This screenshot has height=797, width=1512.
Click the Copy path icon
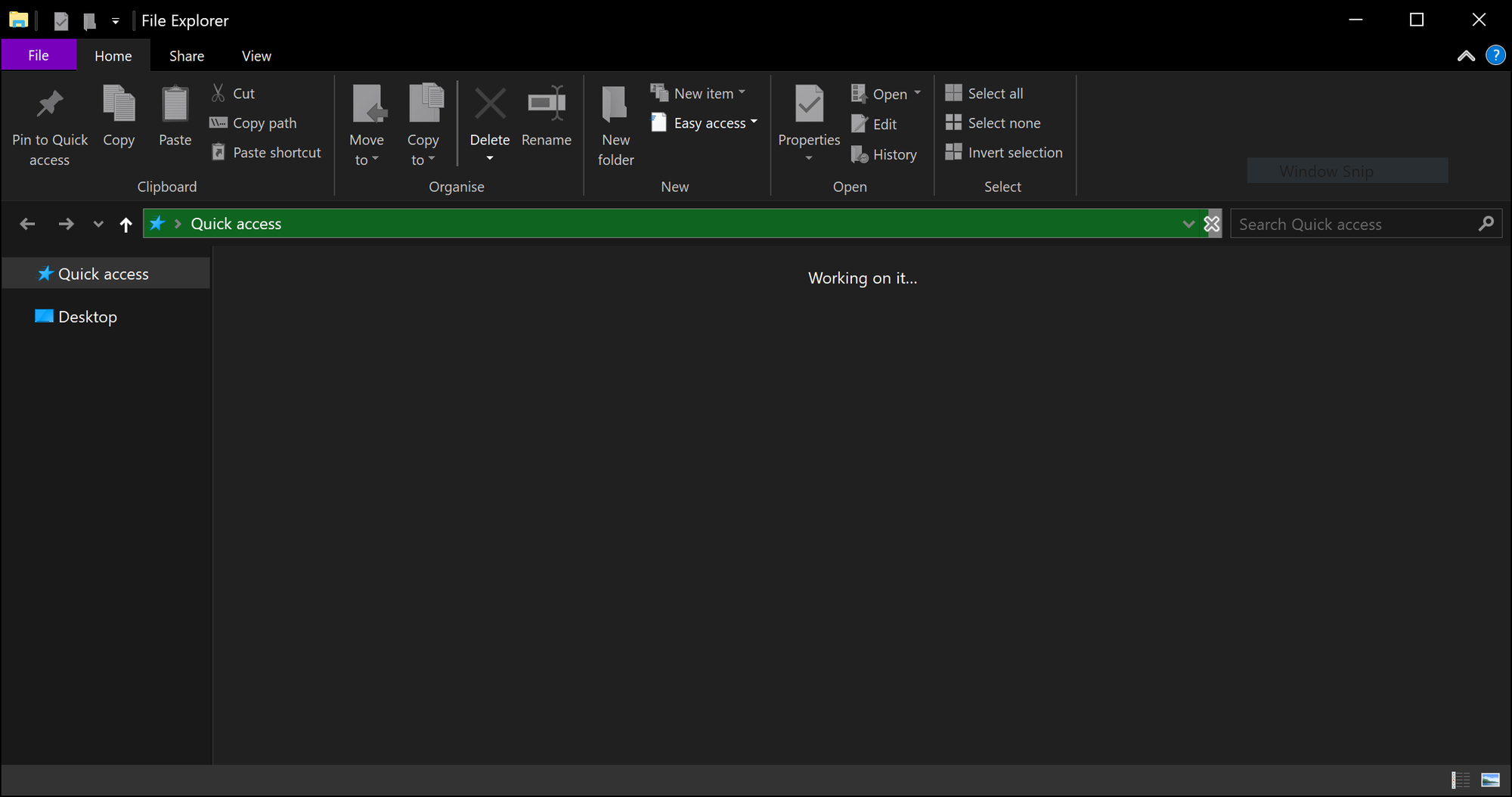coord(218,122)
